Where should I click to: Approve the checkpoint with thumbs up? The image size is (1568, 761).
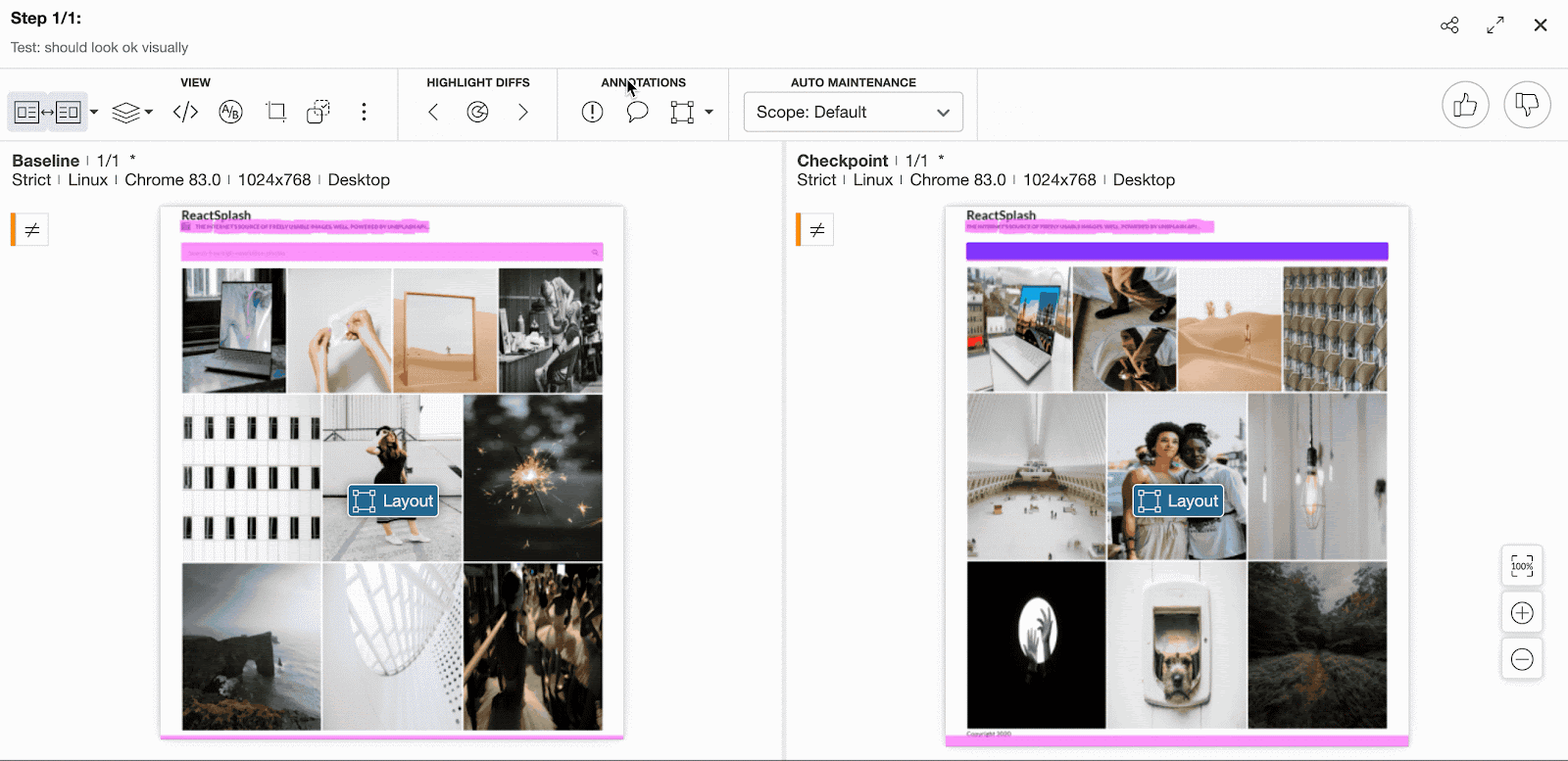point(1465,105)
